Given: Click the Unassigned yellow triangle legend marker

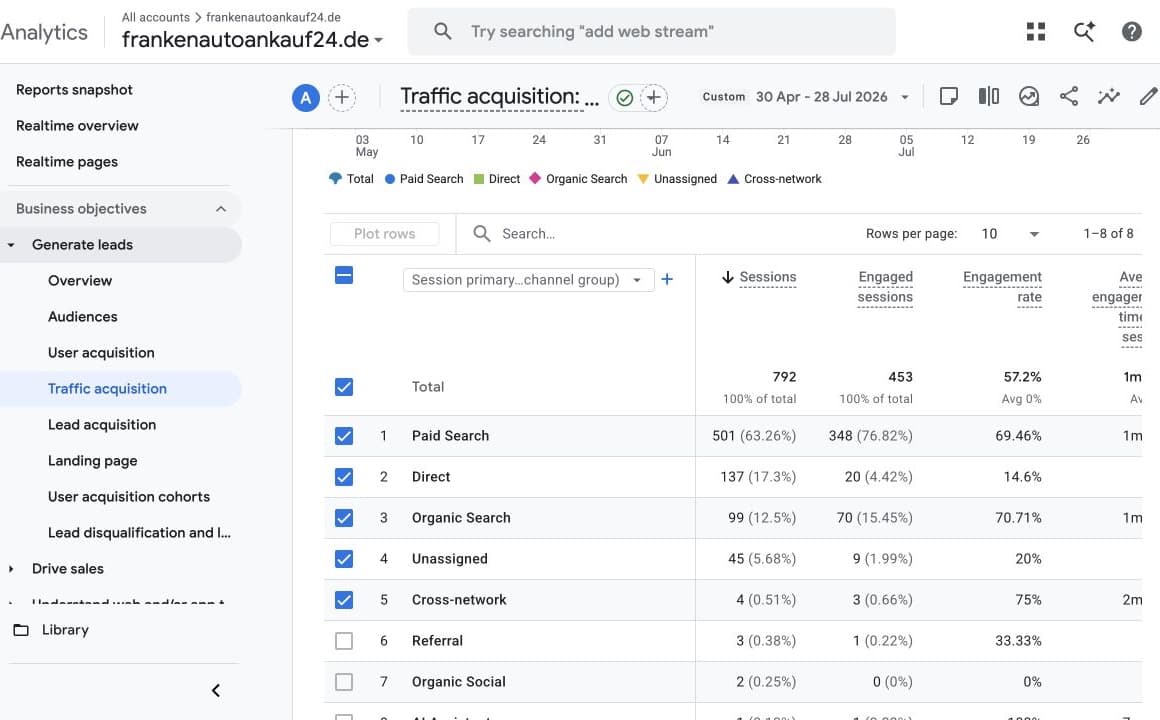Looking at the screenshot, I should pyautogui.click(x=643, y=179).
